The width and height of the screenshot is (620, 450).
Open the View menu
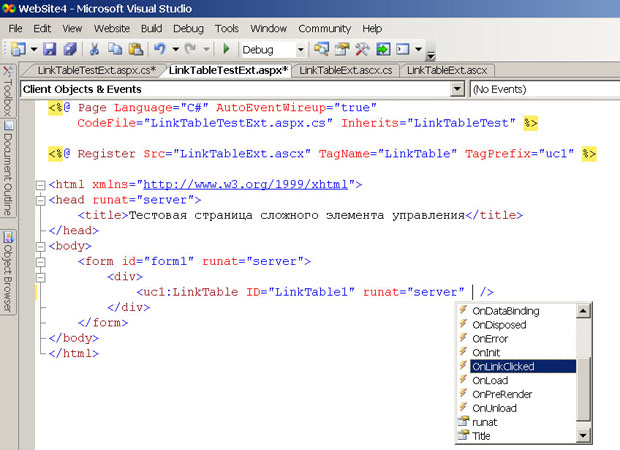[x=72, y=28]
